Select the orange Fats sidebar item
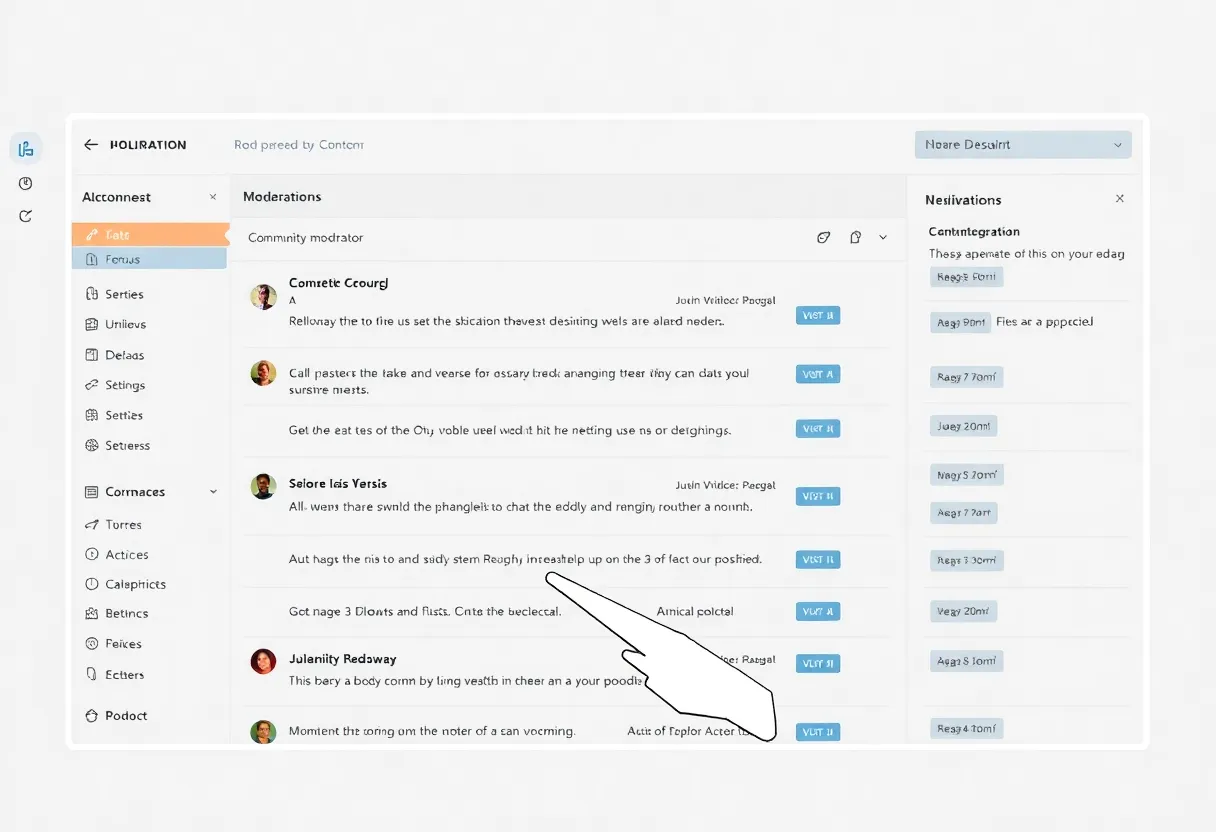1216x832 pixels. (x=150, y=235)
